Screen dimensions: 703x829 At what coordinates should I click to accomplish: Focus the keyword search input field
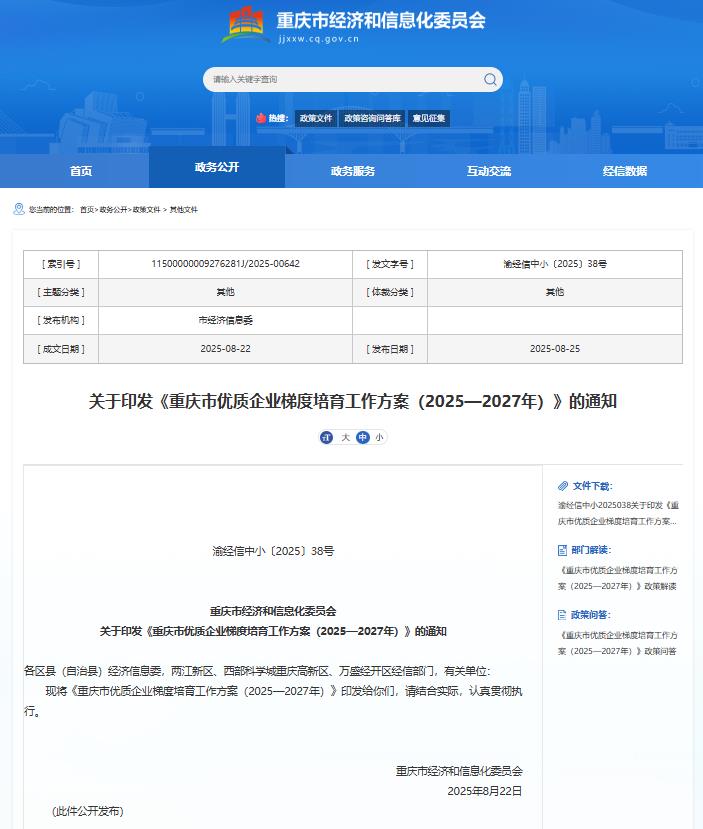tap(340, 79)
